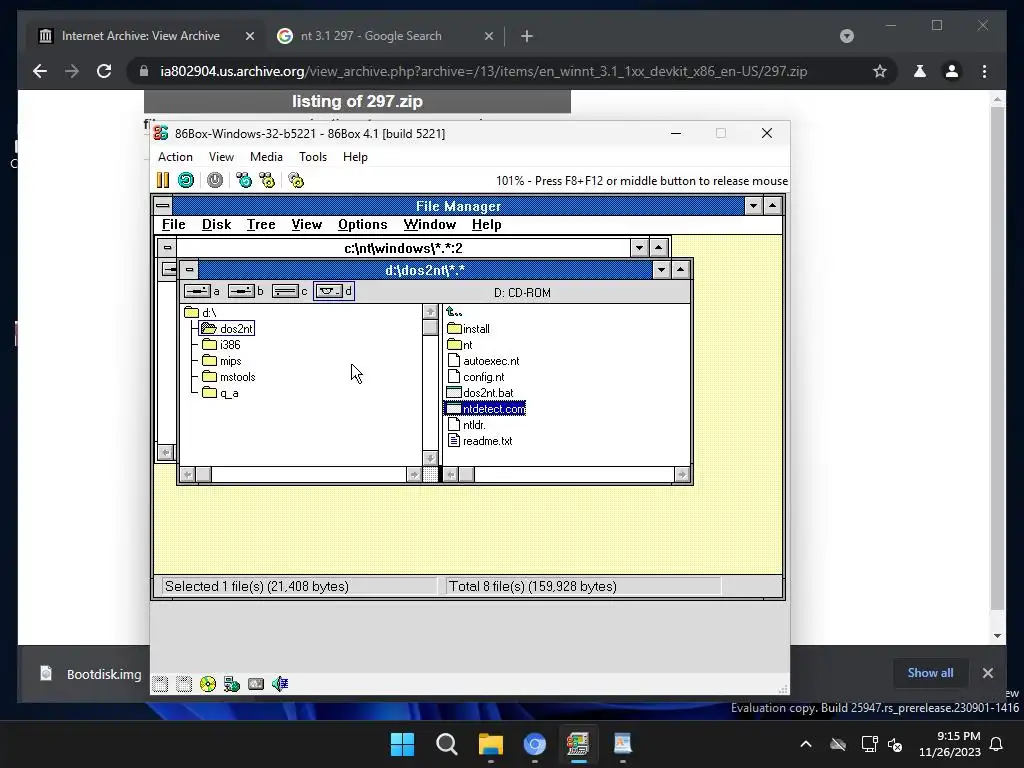Click tree pane scroll down arrow
Screen dimensions: 1024x768
[430, 458]
